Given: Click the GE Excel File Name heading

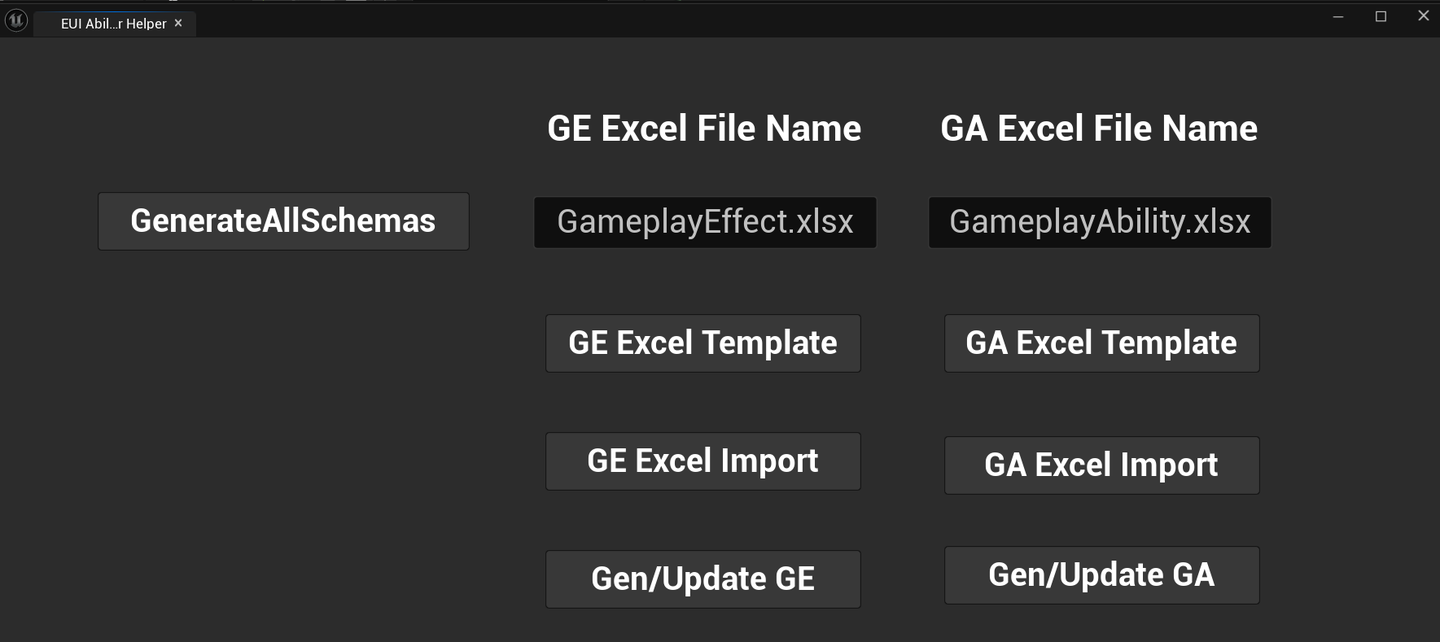Looking at the screenshot, I should 704,128.
